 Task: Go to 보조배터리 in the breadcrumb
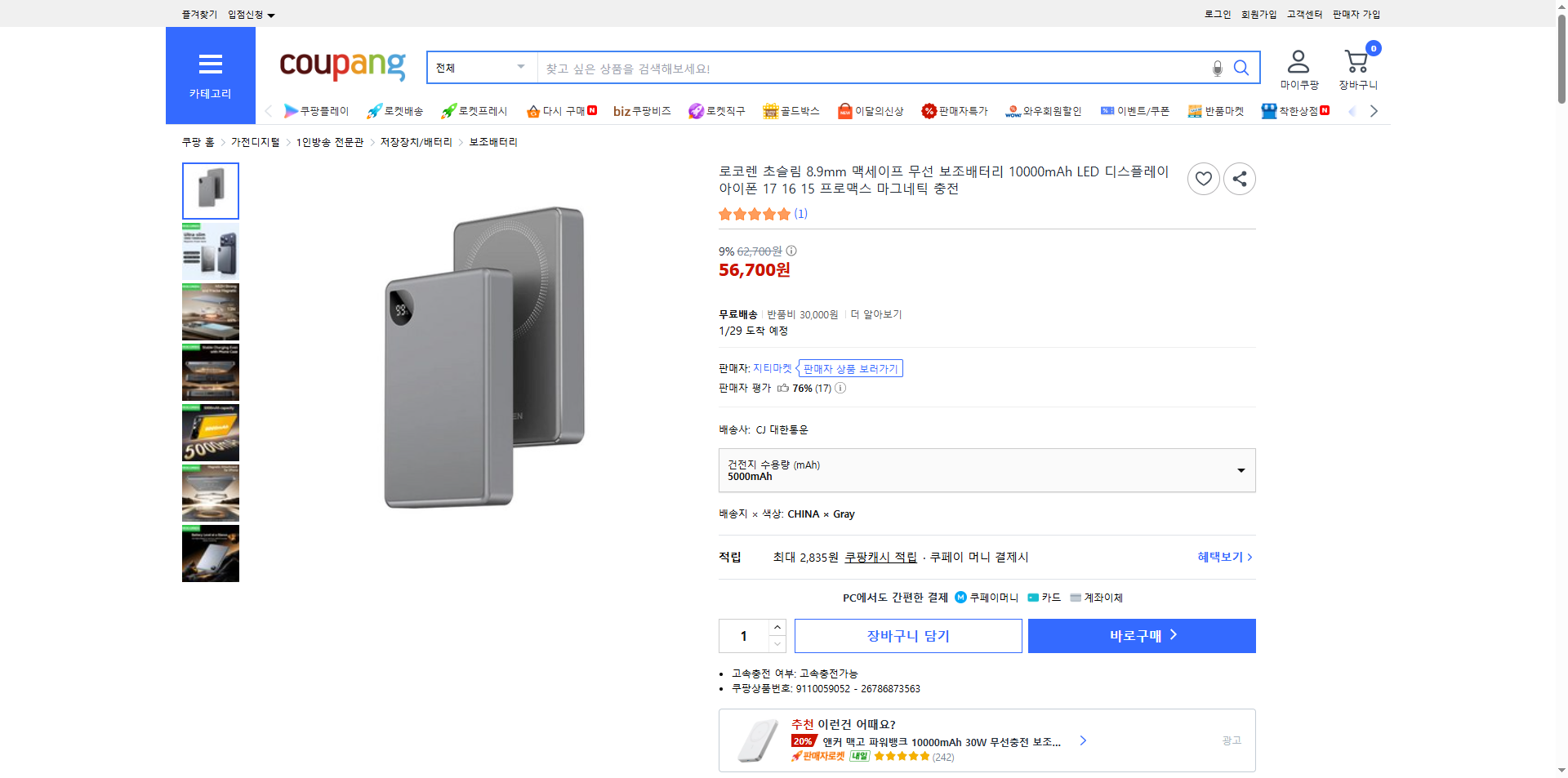tap(492, 141)
